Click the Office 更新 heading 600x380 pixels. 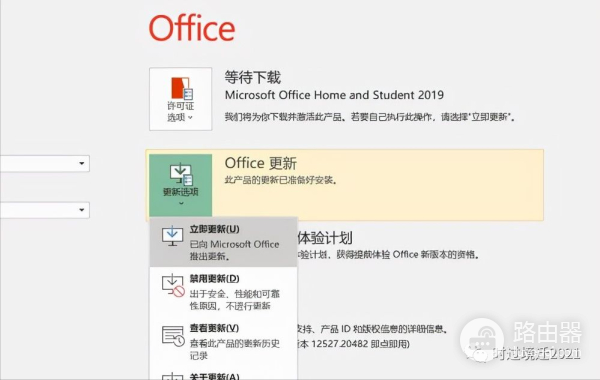pos(260,163)
